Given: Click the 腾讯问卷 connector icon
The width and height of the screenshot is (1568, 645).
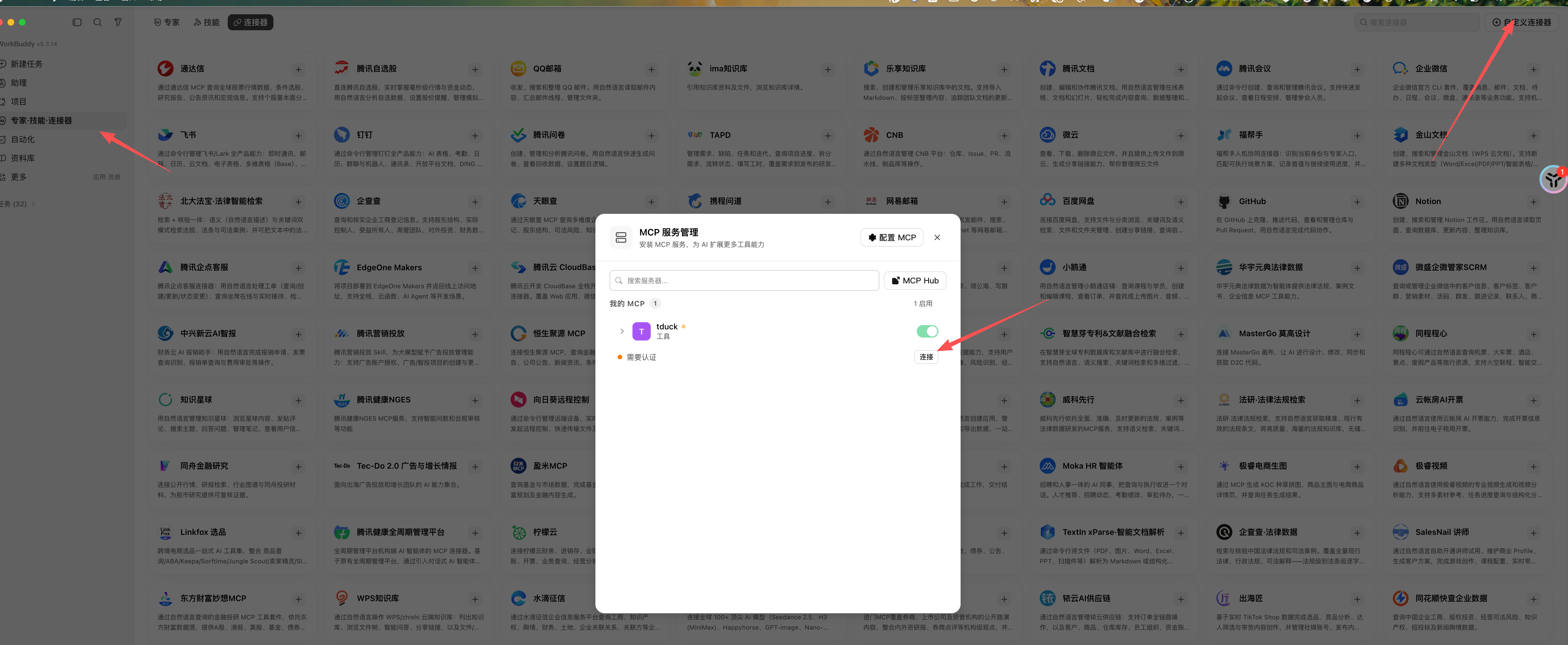Looking at the screenshot, I should 518,135.
